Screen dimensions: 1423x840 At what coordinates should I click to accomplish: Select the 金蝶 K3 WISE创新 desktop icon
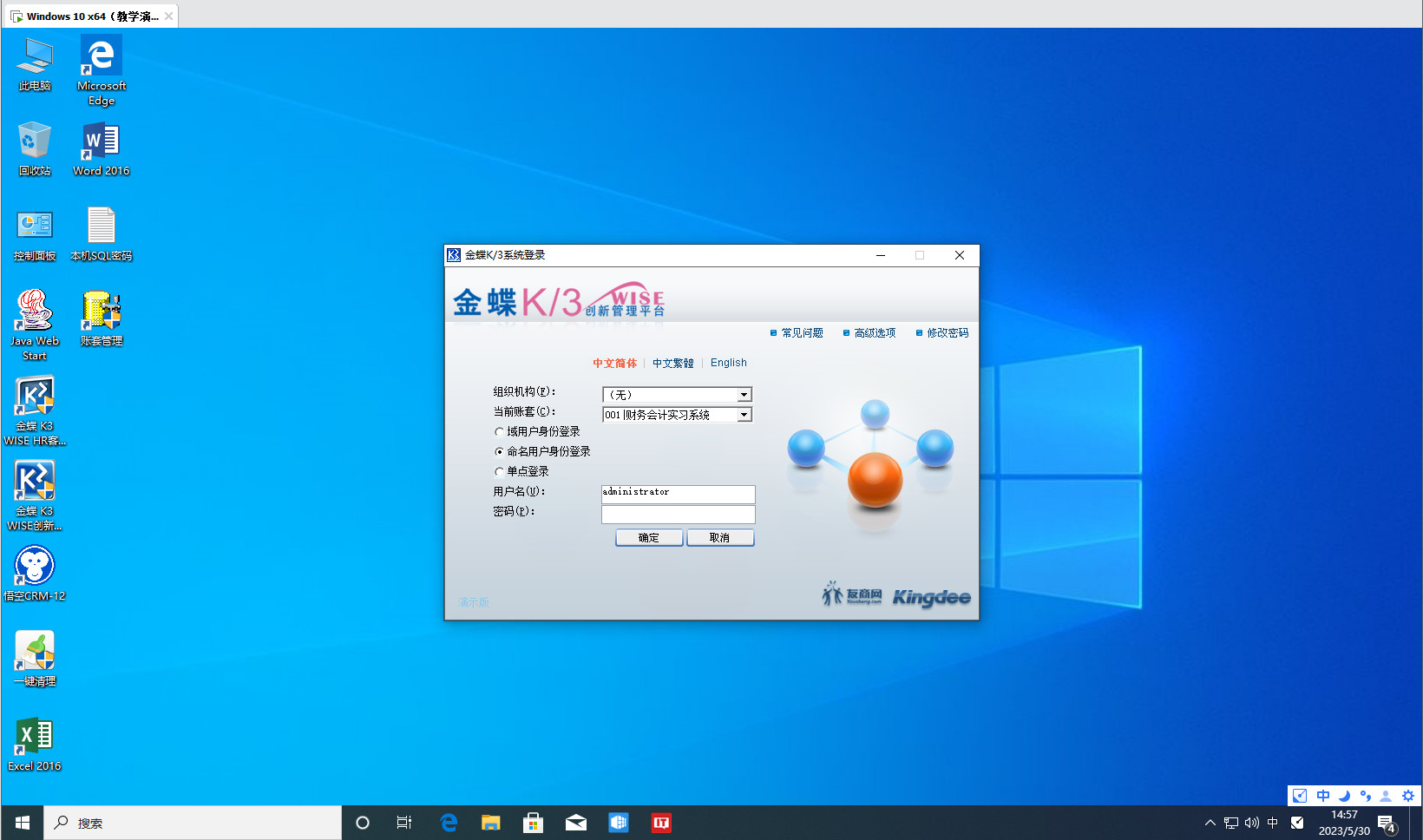click(x=35, y=495)
